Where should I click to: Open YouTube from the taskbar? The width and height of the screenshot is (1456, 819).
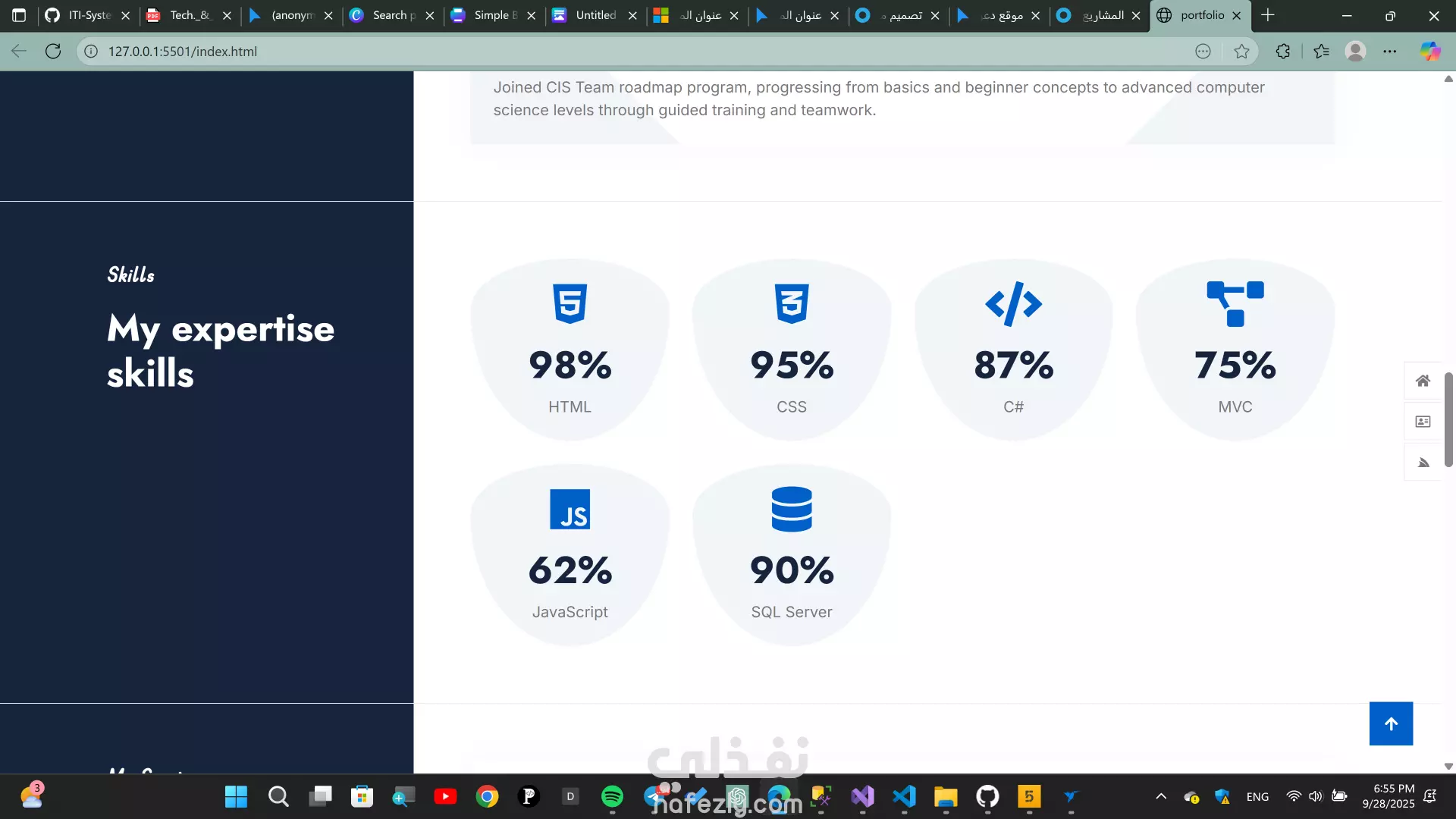[445, 796]
